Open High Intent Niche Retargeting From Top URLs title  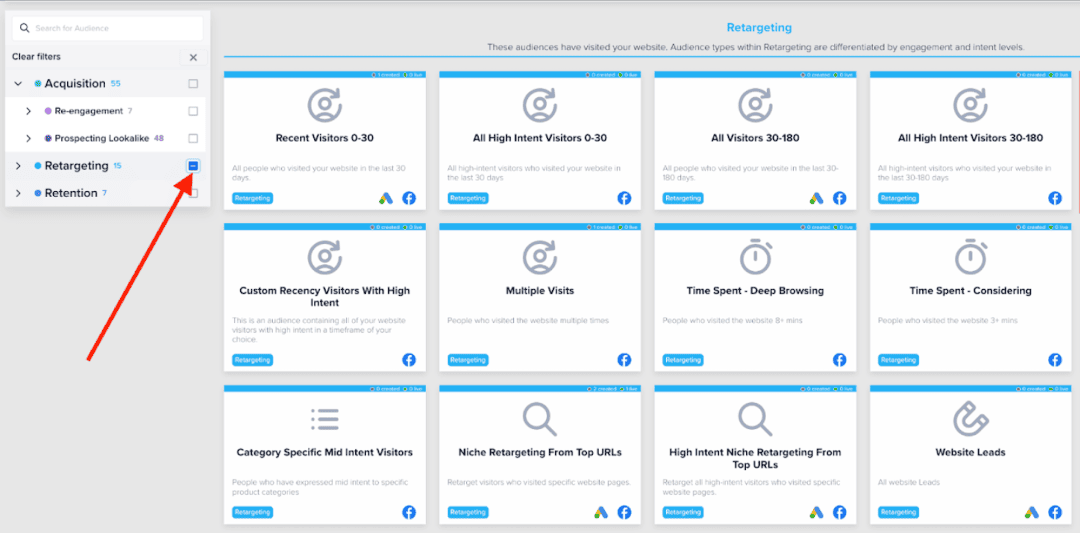pyautogui.click(x=756, y=458)
